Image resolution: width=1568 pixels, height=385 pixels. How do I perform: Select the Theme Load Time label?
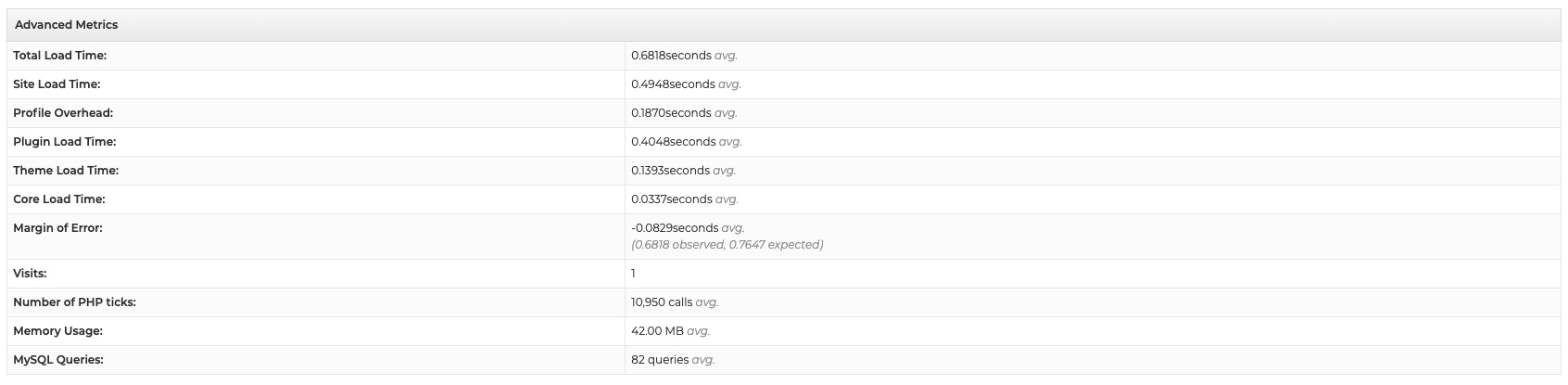[66, 171]
